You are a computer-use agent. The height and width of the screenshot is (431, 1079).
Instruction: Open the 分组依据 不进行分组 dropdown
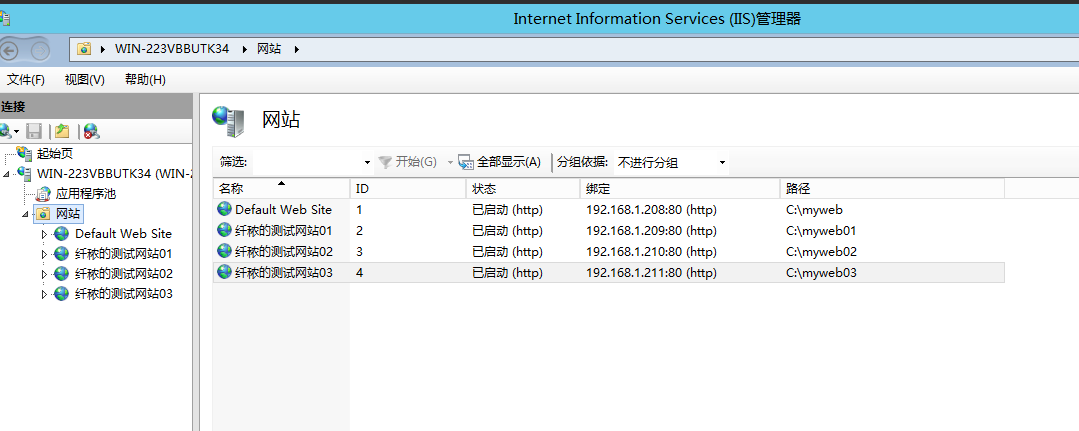pyautogui.click(x=671, y=163)
